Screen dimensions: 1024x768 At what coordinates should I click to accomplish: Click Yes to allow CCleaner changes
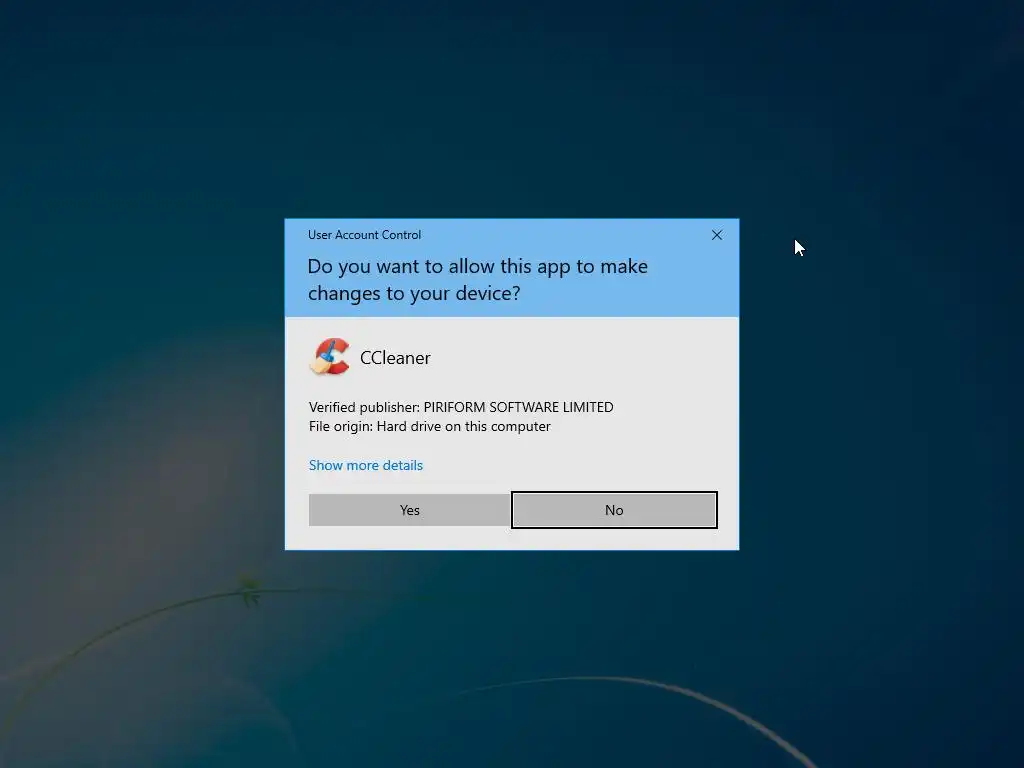click(409, 510)
